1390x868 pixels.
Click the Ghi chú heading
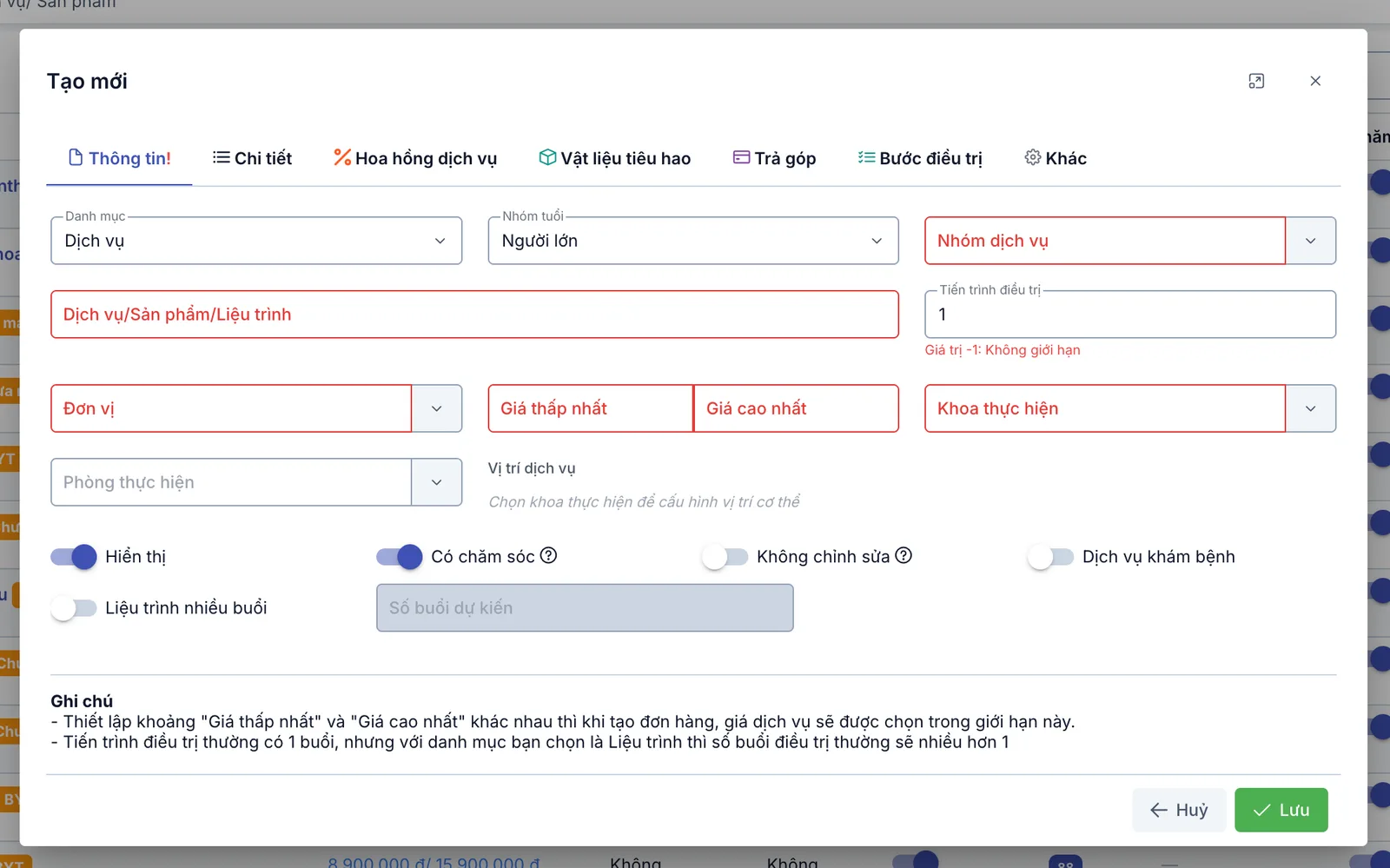82,701
